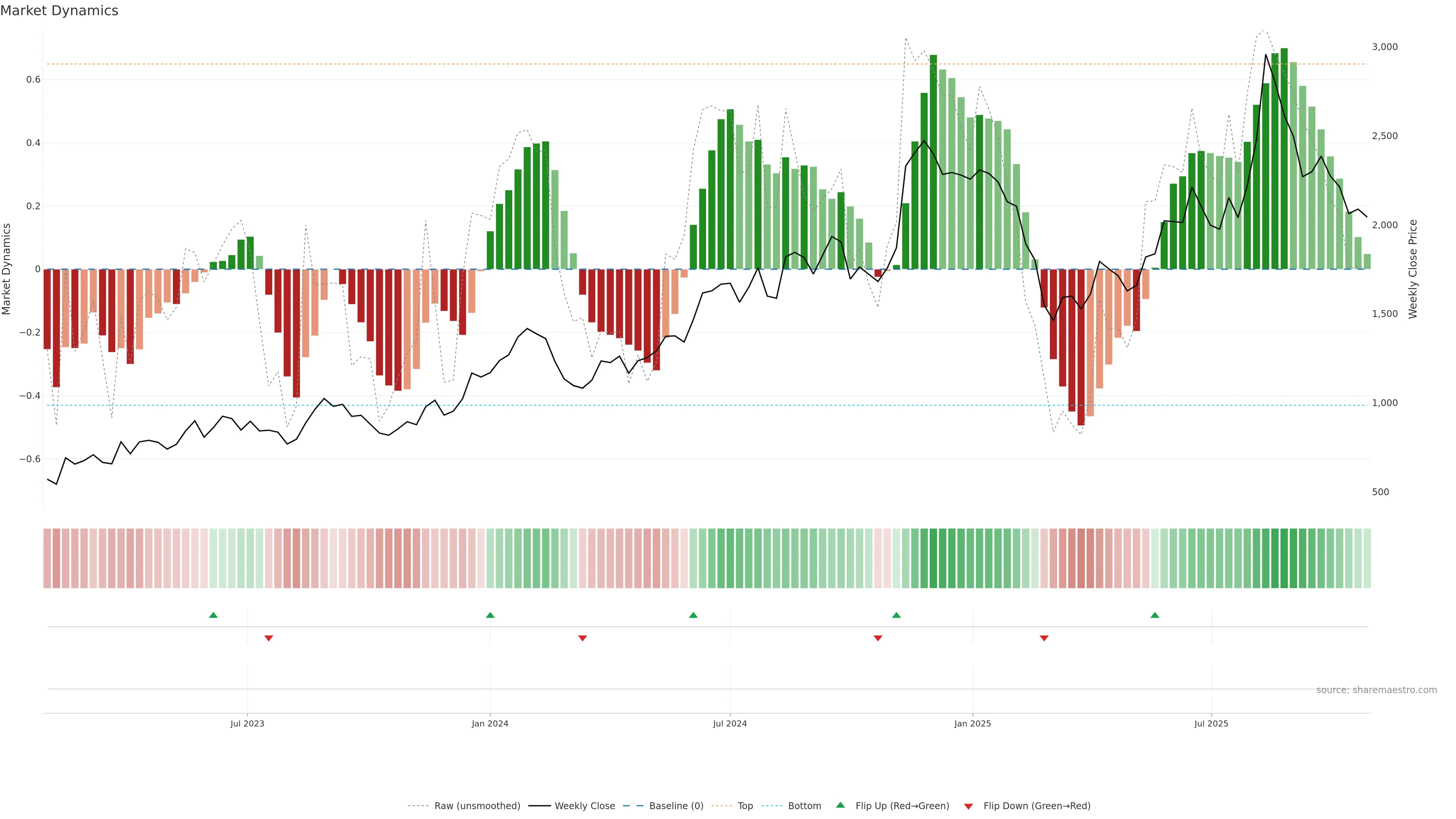This screenshot has width=1456, height=819.
Task: Click red flip-down marker just after Jul 2023
Action: [x=268, y=638]
